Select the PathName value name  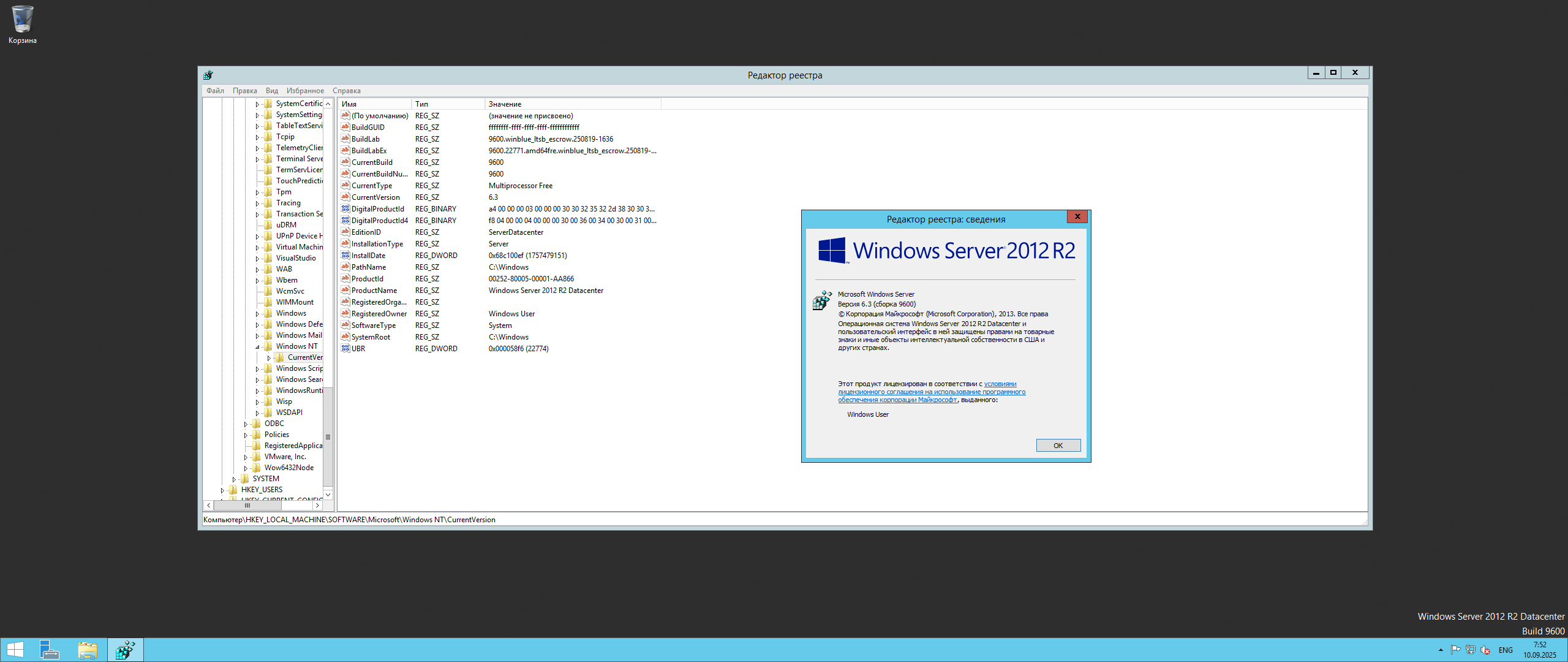(x=369, y=267)
